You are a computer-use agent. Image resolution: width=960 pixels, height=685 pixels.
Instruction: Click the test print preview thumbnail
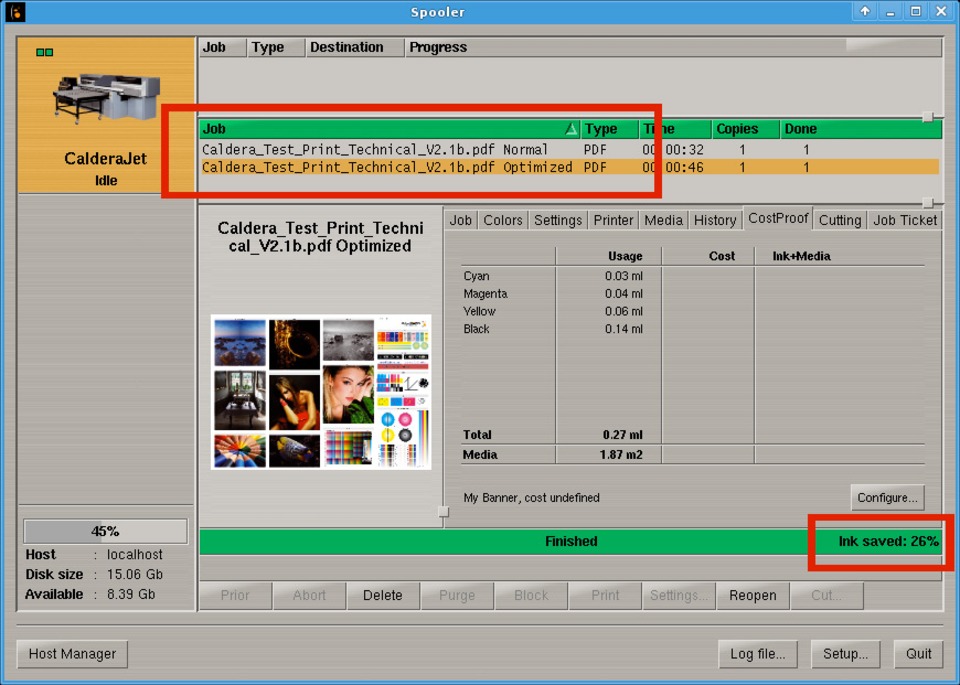point(321,392)
